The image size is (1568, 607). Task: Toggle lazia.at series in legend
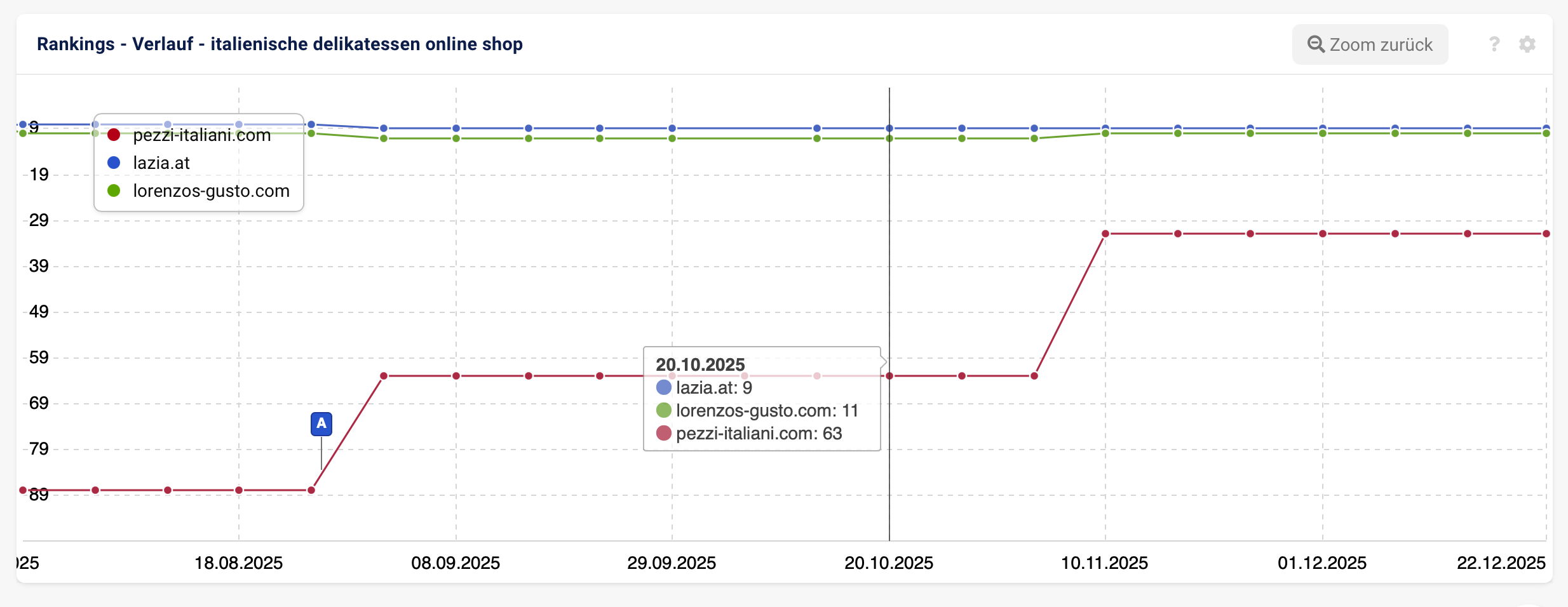pyautogui.click(x=161, y=163)
